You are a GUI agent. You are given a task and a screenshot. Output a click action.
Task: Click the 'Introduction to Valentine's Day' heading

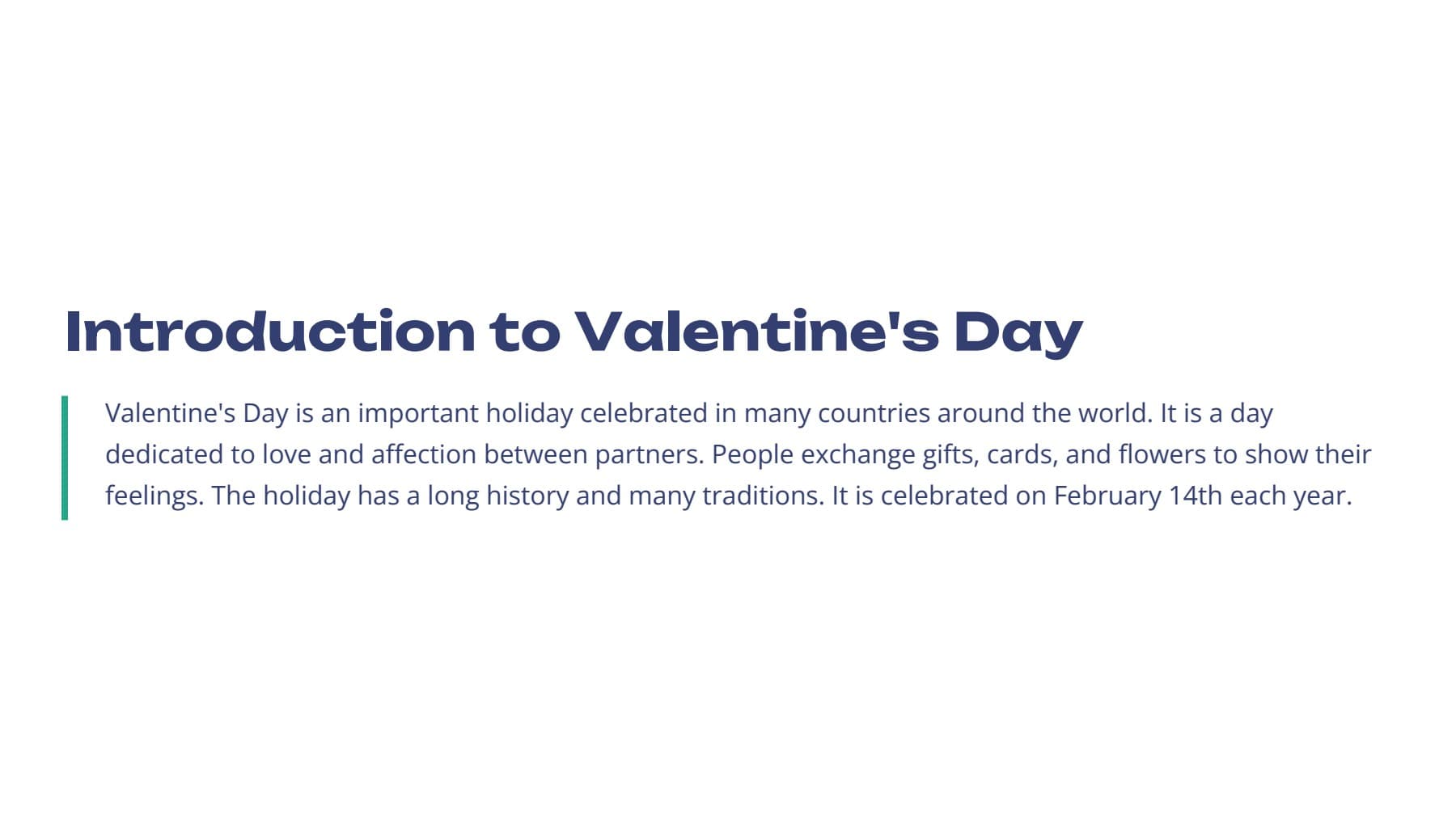tap(573, 331)
